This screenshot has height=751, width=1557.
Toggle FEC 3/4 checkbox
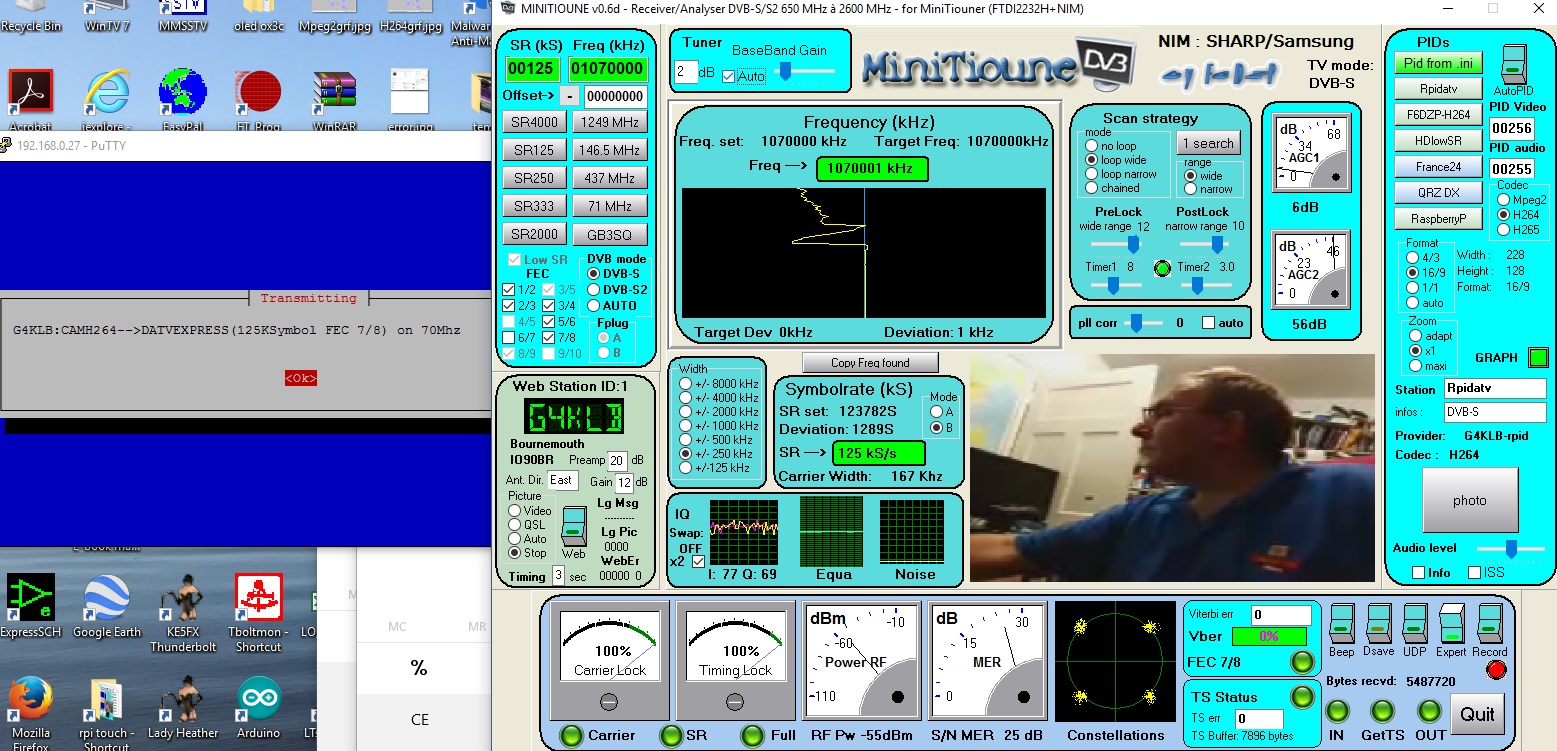point(549,306)
